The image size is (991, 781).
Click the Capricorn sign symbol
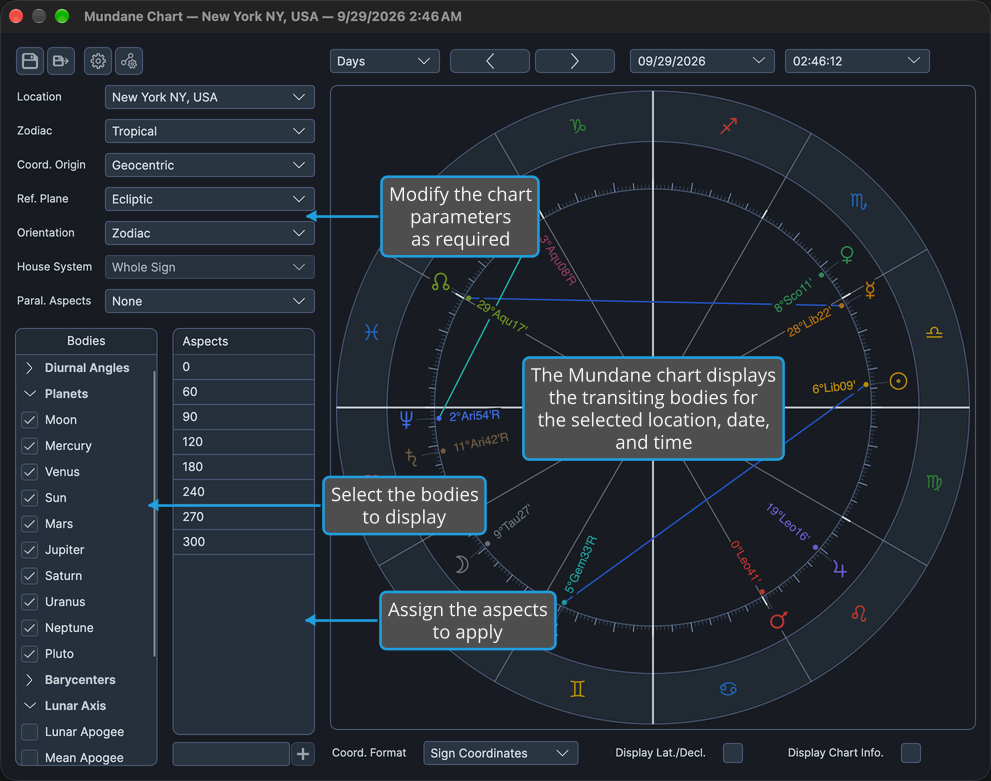tap(578, 126)
